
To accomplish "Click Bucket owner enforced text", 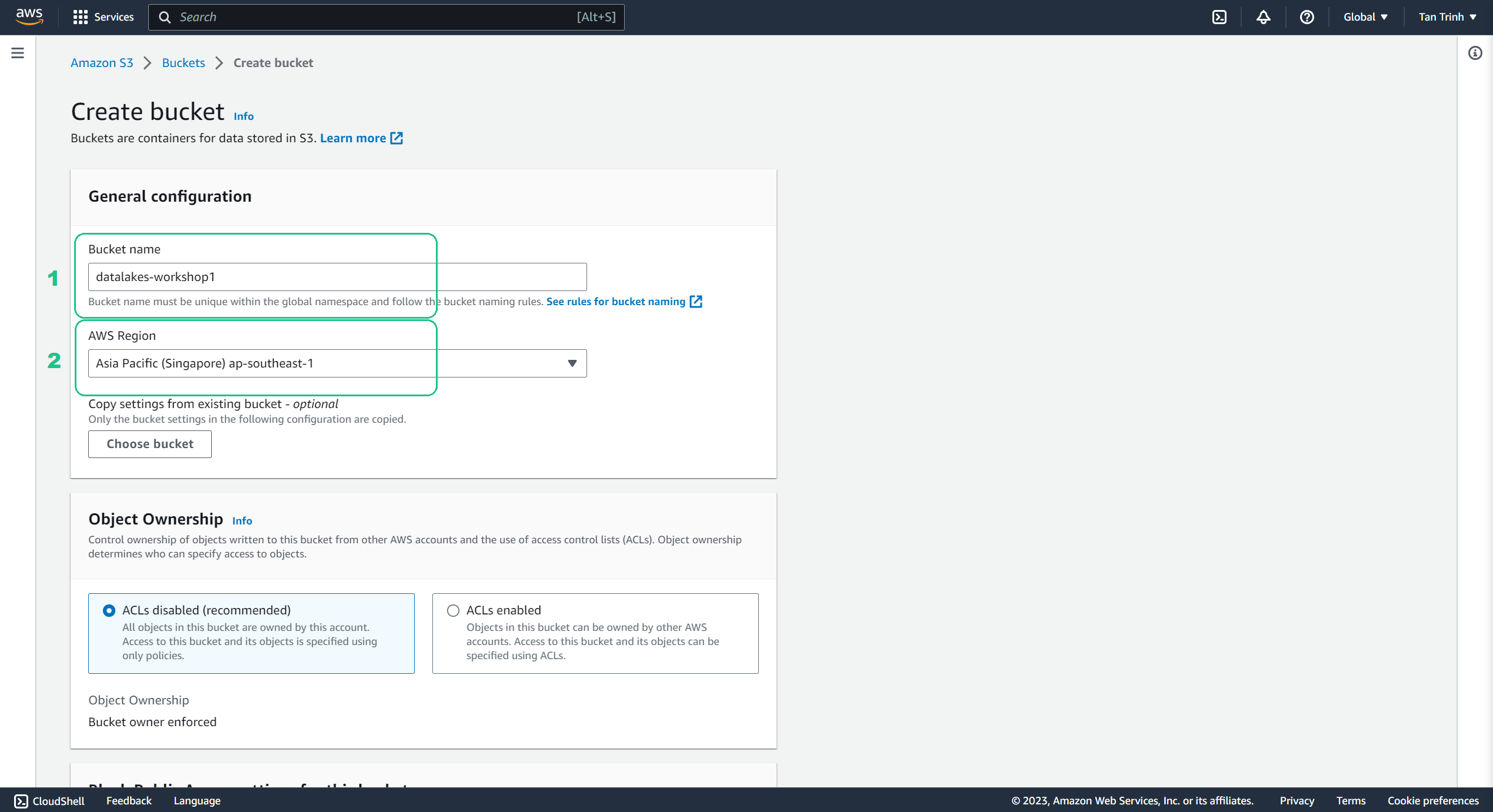I will pyautogui.click(x=152, y=722).
